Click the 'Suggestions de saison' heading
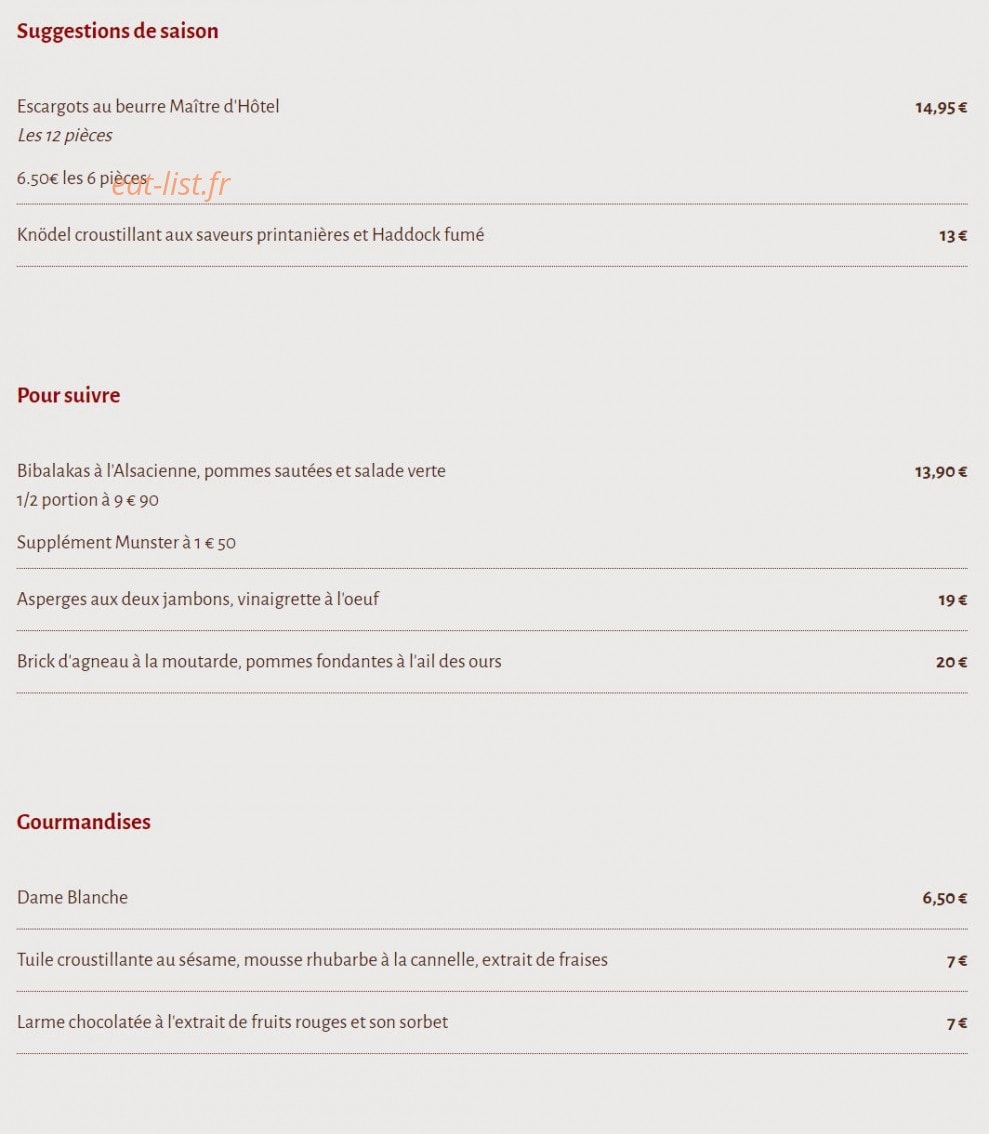The image size is (989, 1134). point(117,31)
